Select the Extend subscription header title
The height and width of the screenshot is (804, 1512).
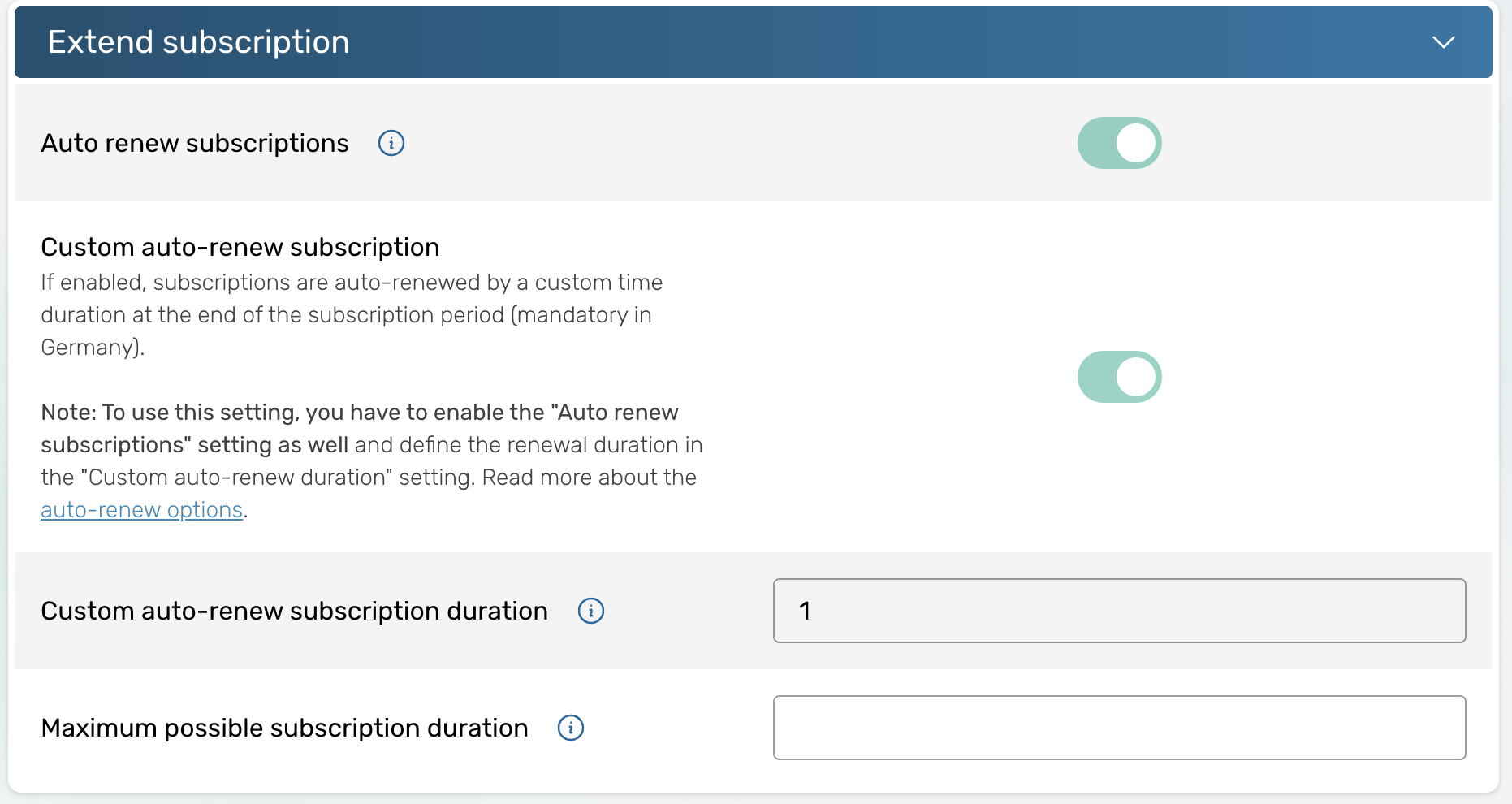[199, 42]
